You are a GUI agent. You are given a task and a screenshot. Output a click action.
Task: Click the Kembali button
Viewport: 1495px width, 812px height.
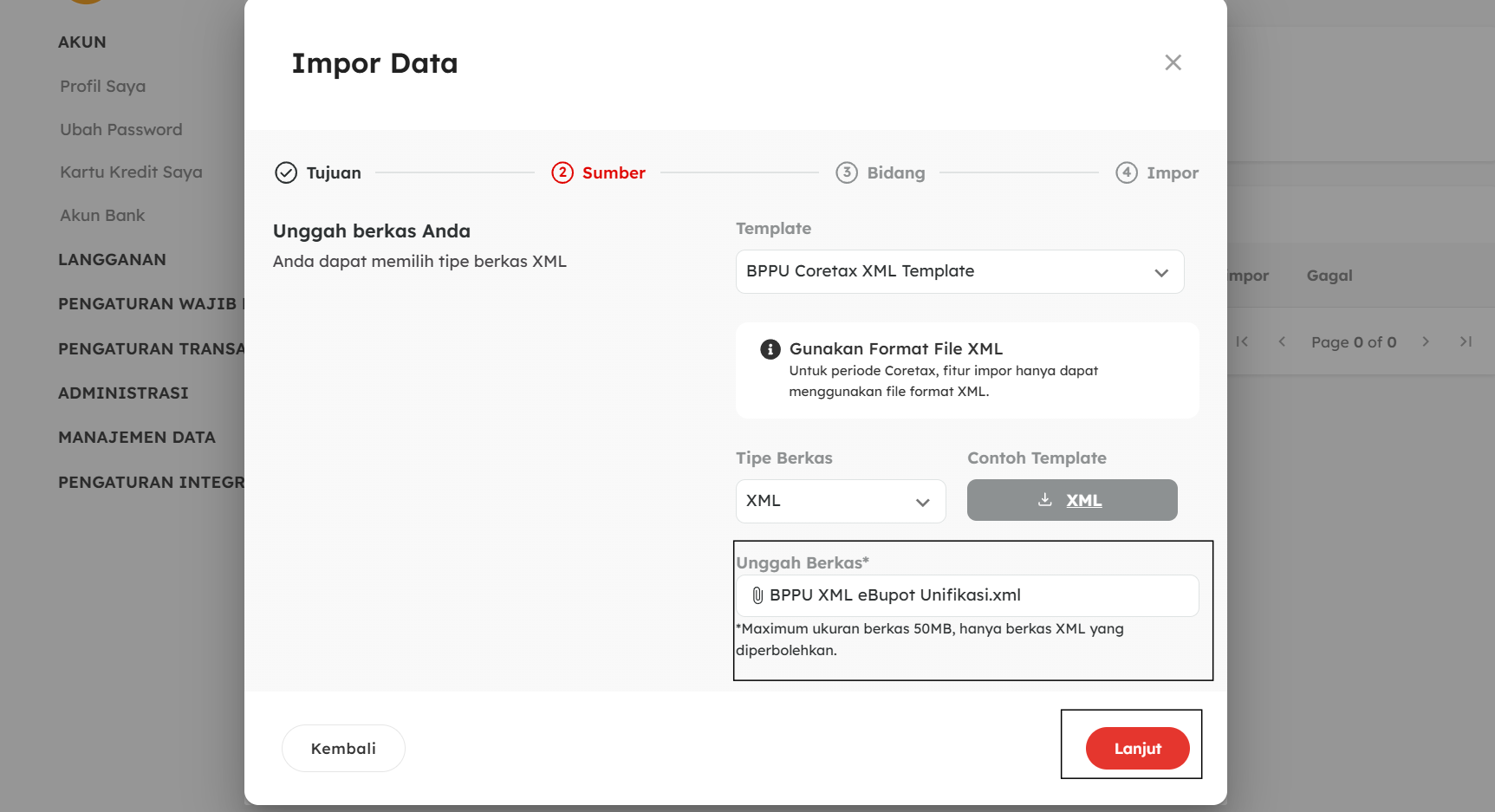point(343,749)
